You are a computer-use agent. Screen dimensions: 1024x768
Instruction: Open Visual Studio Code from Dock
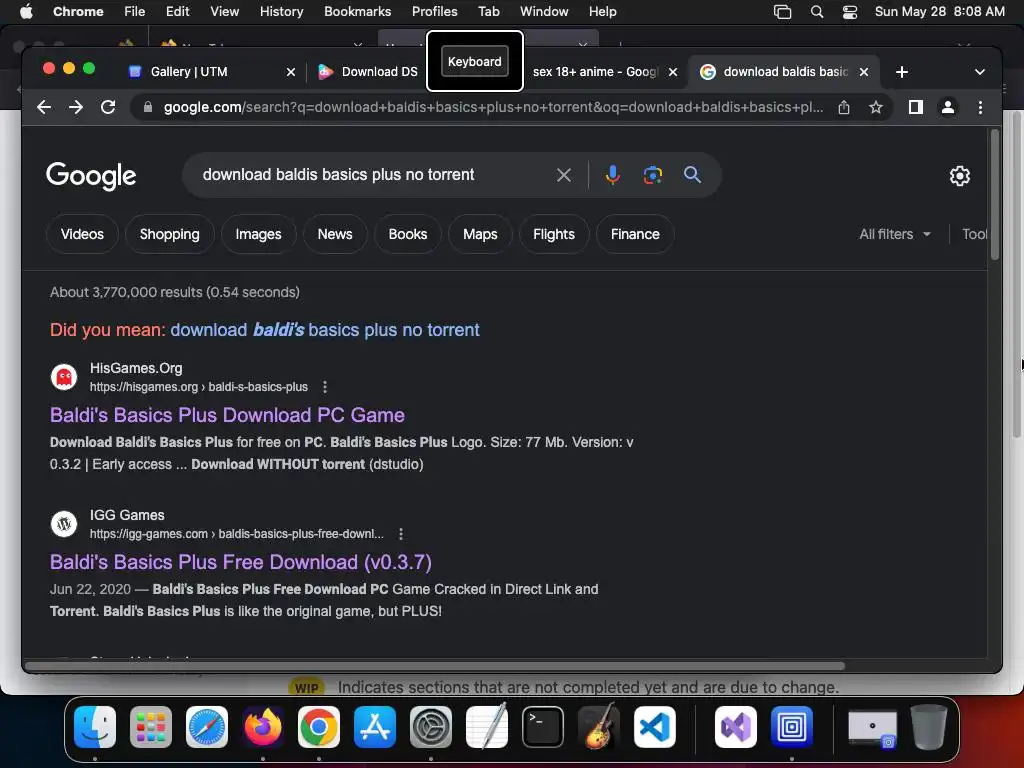(654, 727)
